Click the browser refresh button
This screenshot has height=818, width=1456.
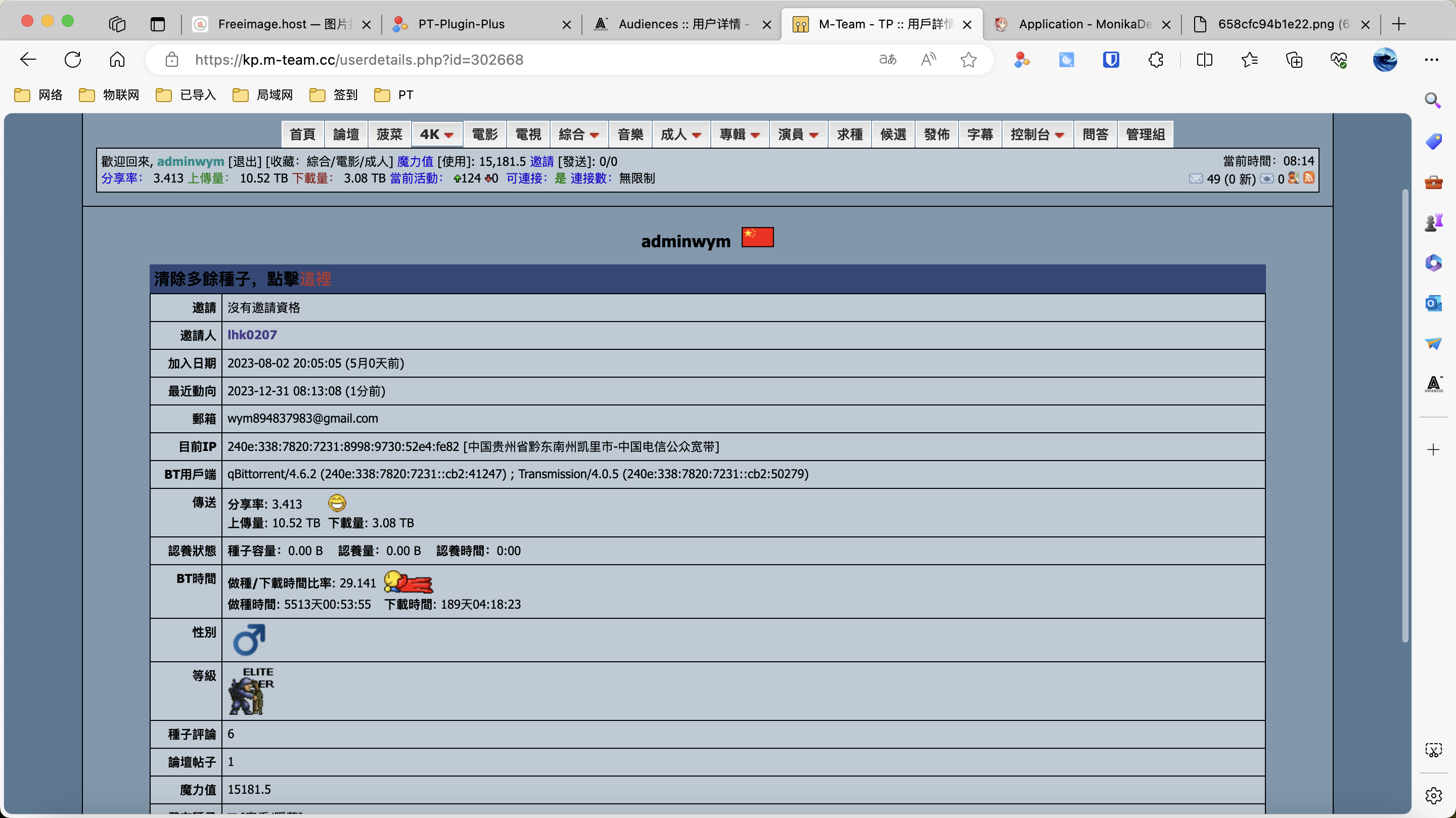tap(73, 59)
